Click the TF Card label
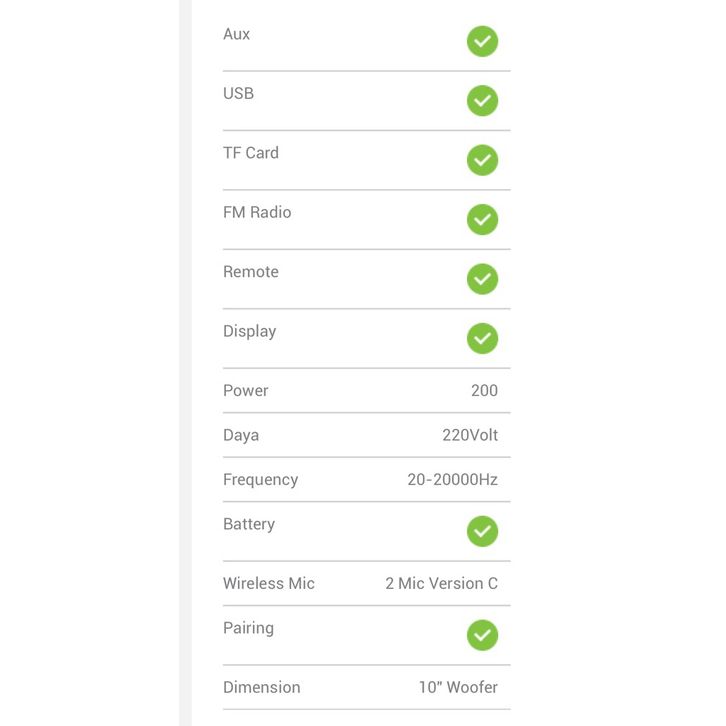 click(x=251, y=153)
